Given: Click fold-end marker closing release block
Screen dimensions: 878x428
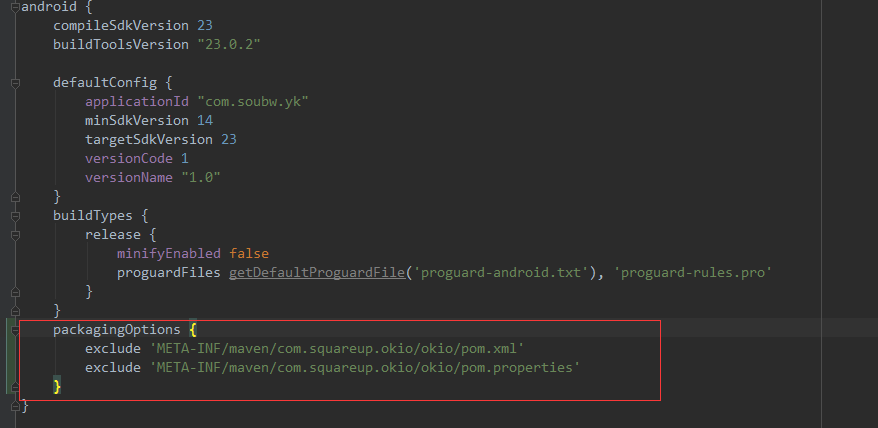Looking at the screenshot, I should coord(15,292).
